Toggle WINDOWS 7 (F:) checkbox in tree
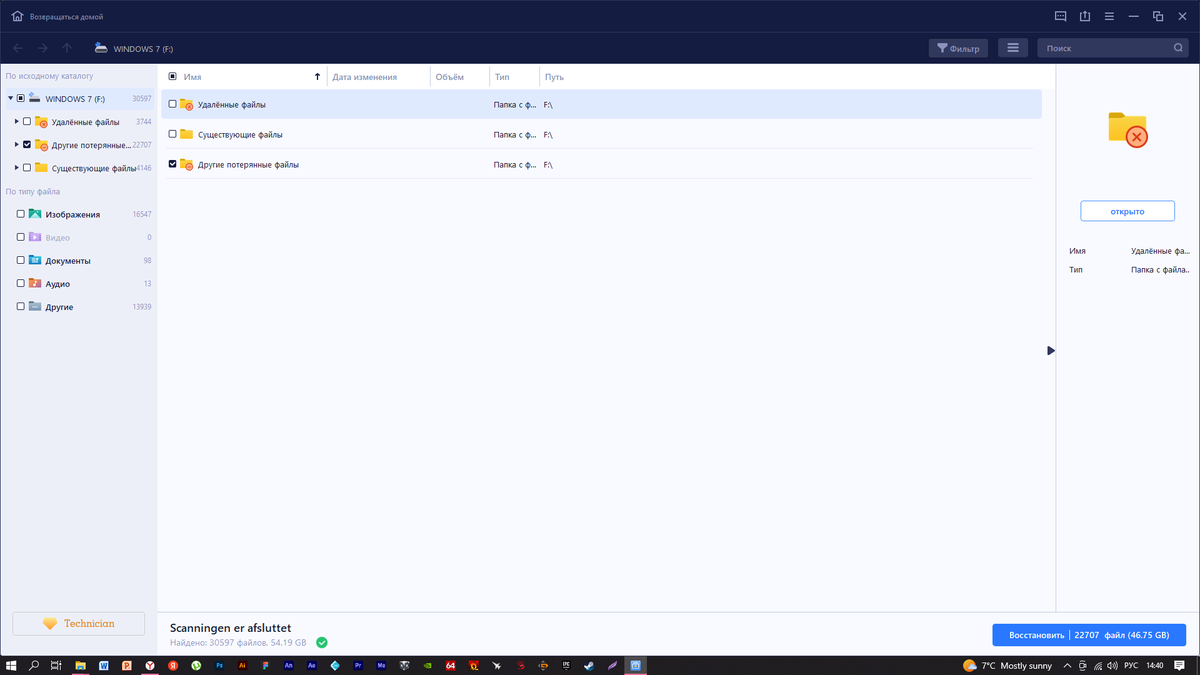Screen dimensions: 1200x675 pos(21,99)
